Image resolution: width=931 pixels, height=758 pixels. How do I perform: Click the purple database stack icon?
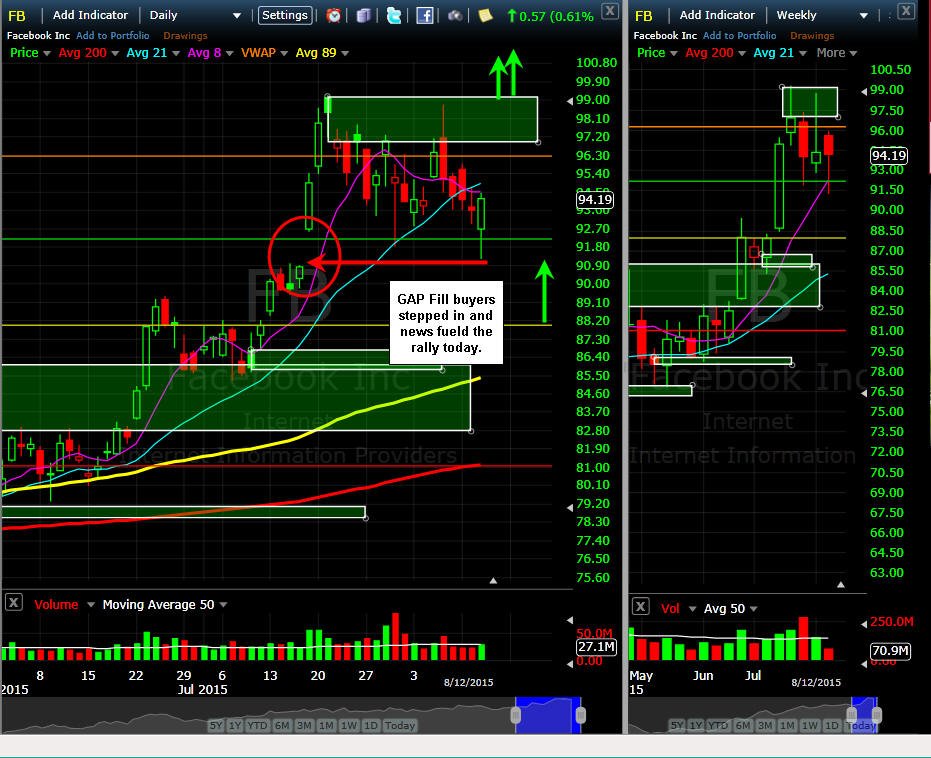coord(363,15)
